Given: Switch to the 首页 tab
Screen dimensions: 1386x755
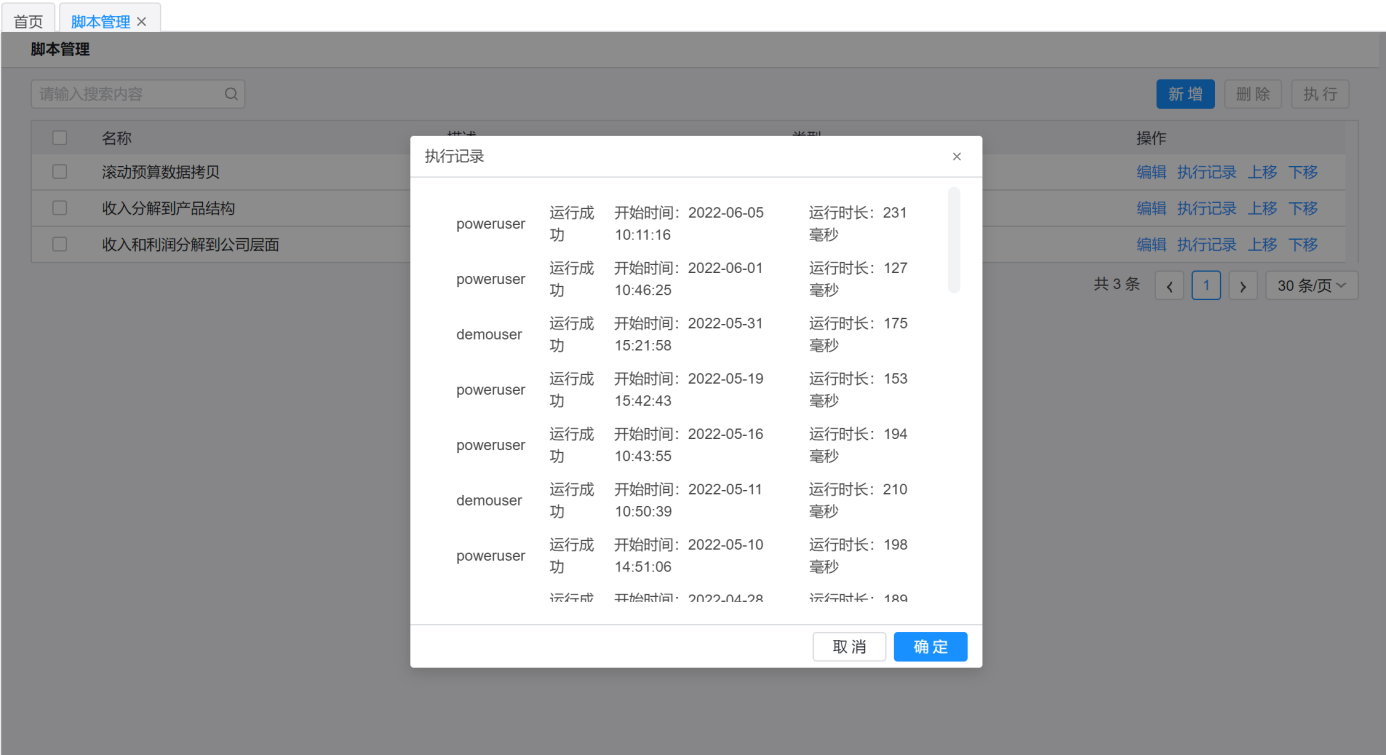Looking at the screenshot, I should pyautogui.click(x=28, y=22).
